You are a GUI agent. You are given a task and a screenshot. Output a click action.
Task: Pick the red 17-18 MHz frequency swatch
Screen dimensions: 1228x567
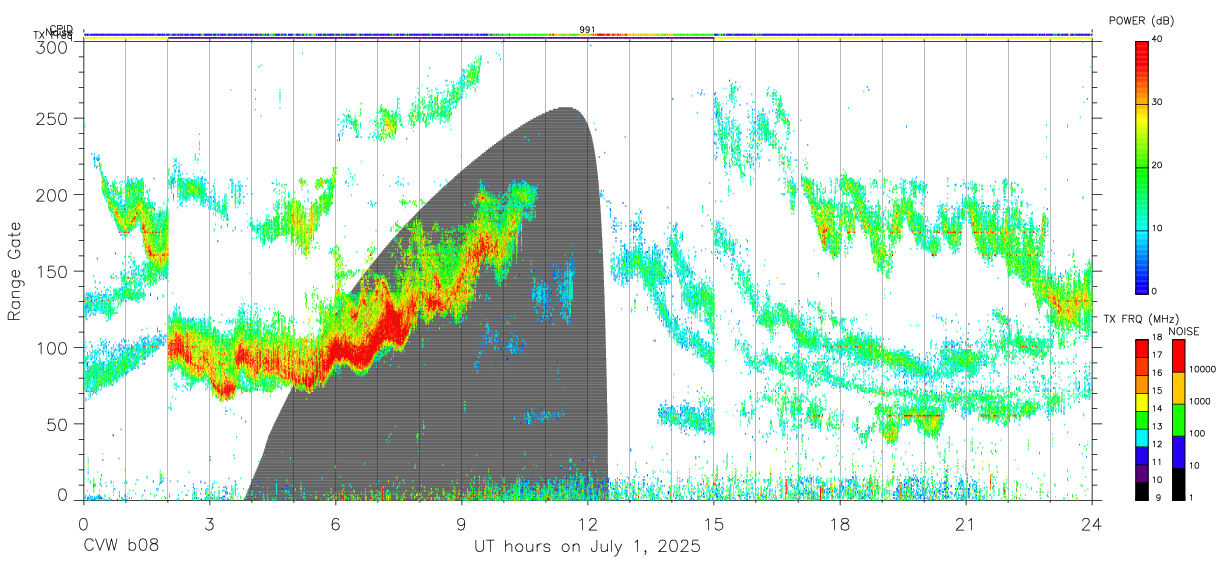(x=1141, y=348)
